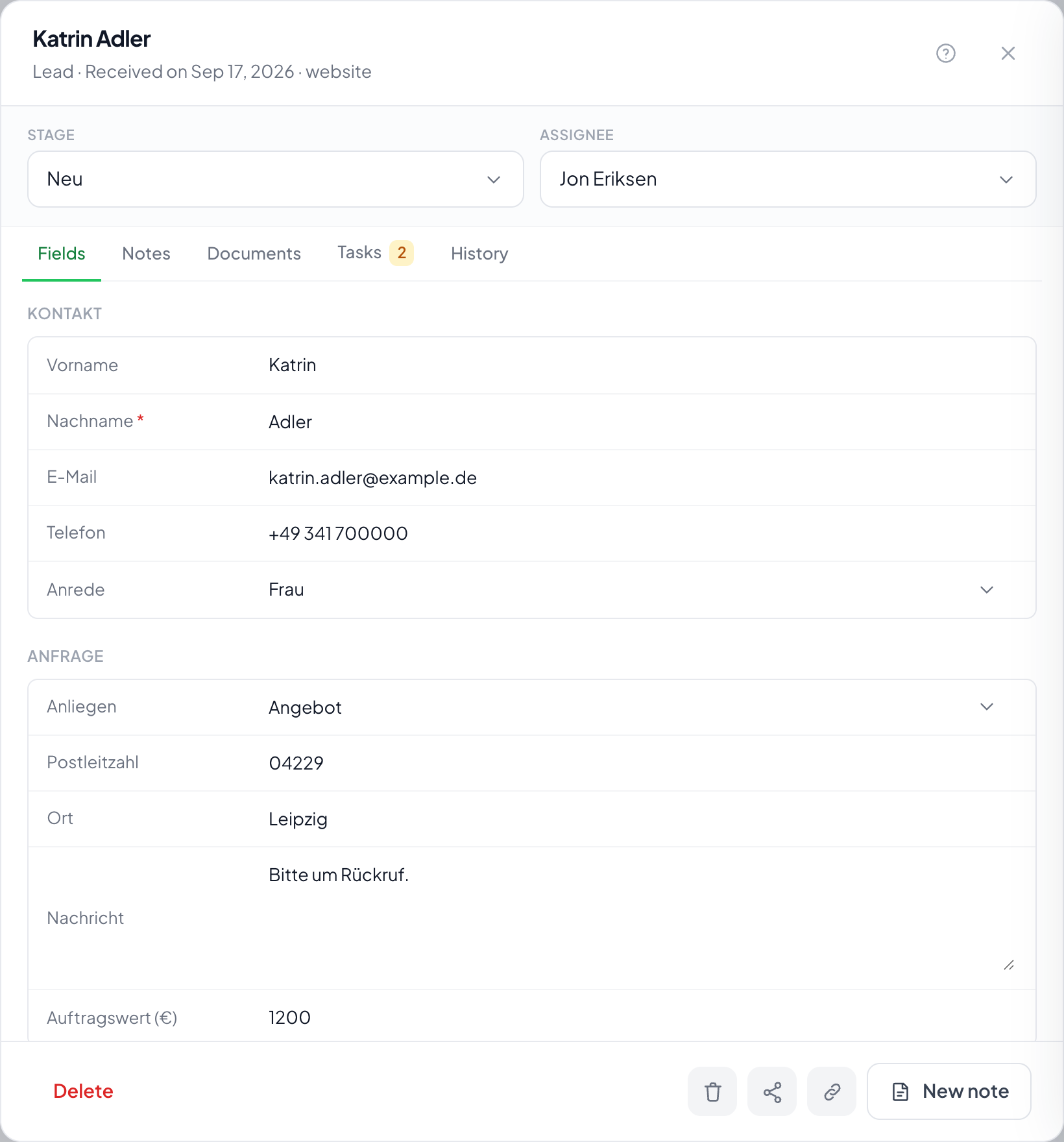Expand the Anrede dropdown showing Frau
This screenshot has width=1064, height=1142.
coord(633,590)
